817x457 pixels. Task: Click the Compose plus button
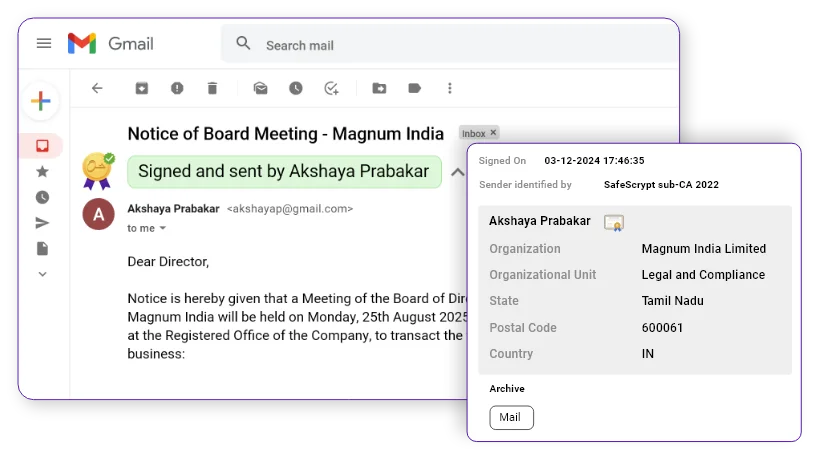click(x=41, y=101)
